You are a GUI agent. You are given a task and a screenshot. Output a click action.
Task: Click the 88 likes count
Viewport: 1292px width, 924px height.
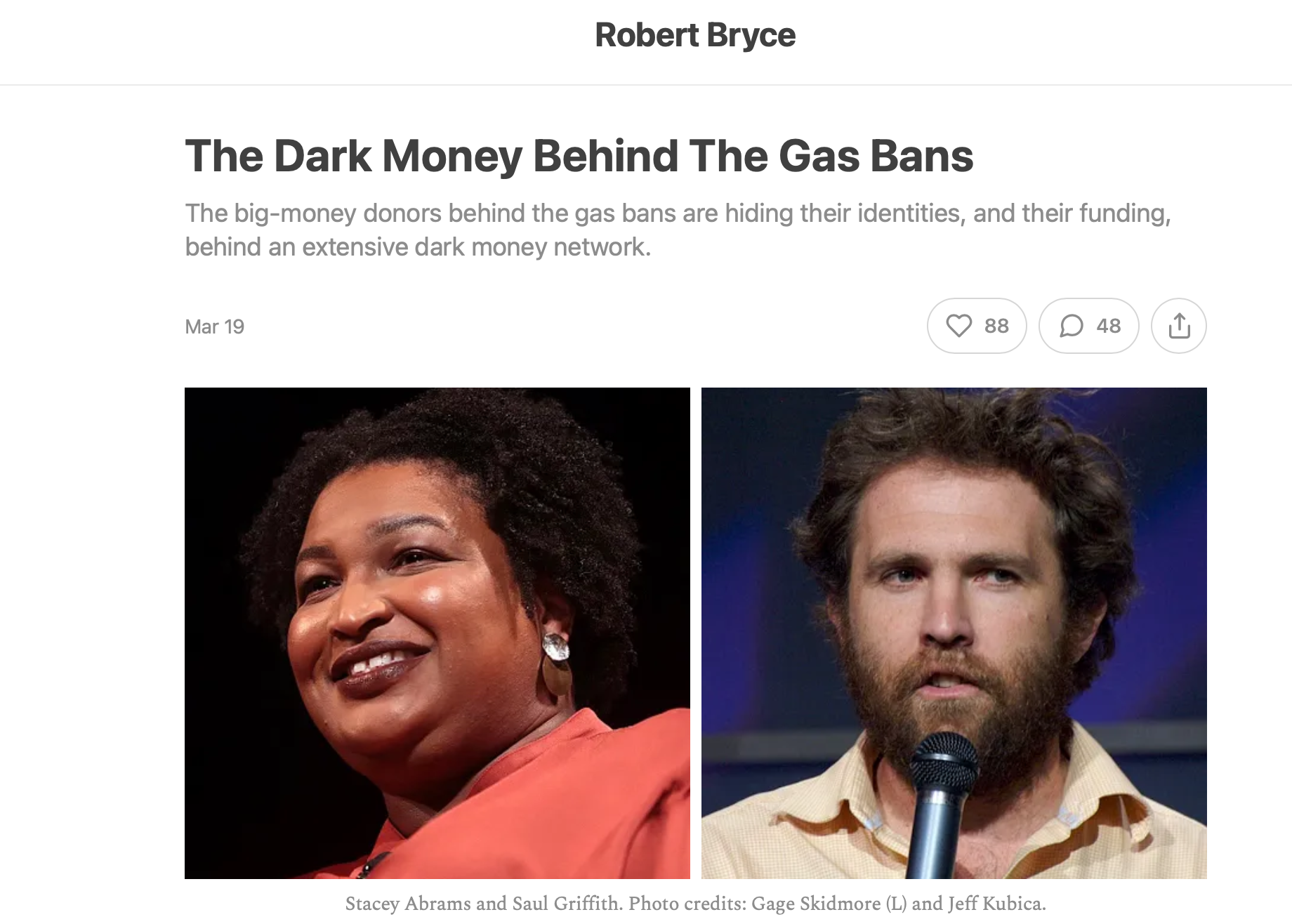pyautogui.click(x=996, y=326)
